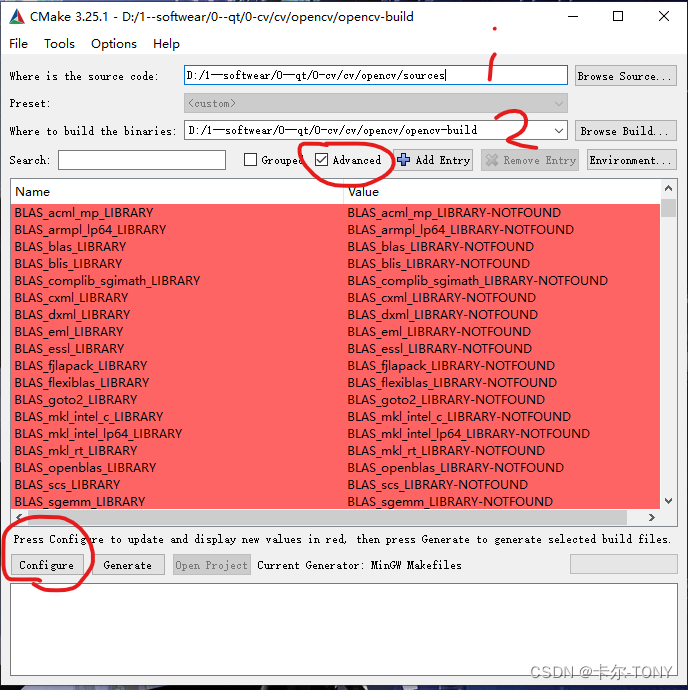Click the Search input box
Screen dimensions: 688x690
pyautogui.click(x=142, y=160)
